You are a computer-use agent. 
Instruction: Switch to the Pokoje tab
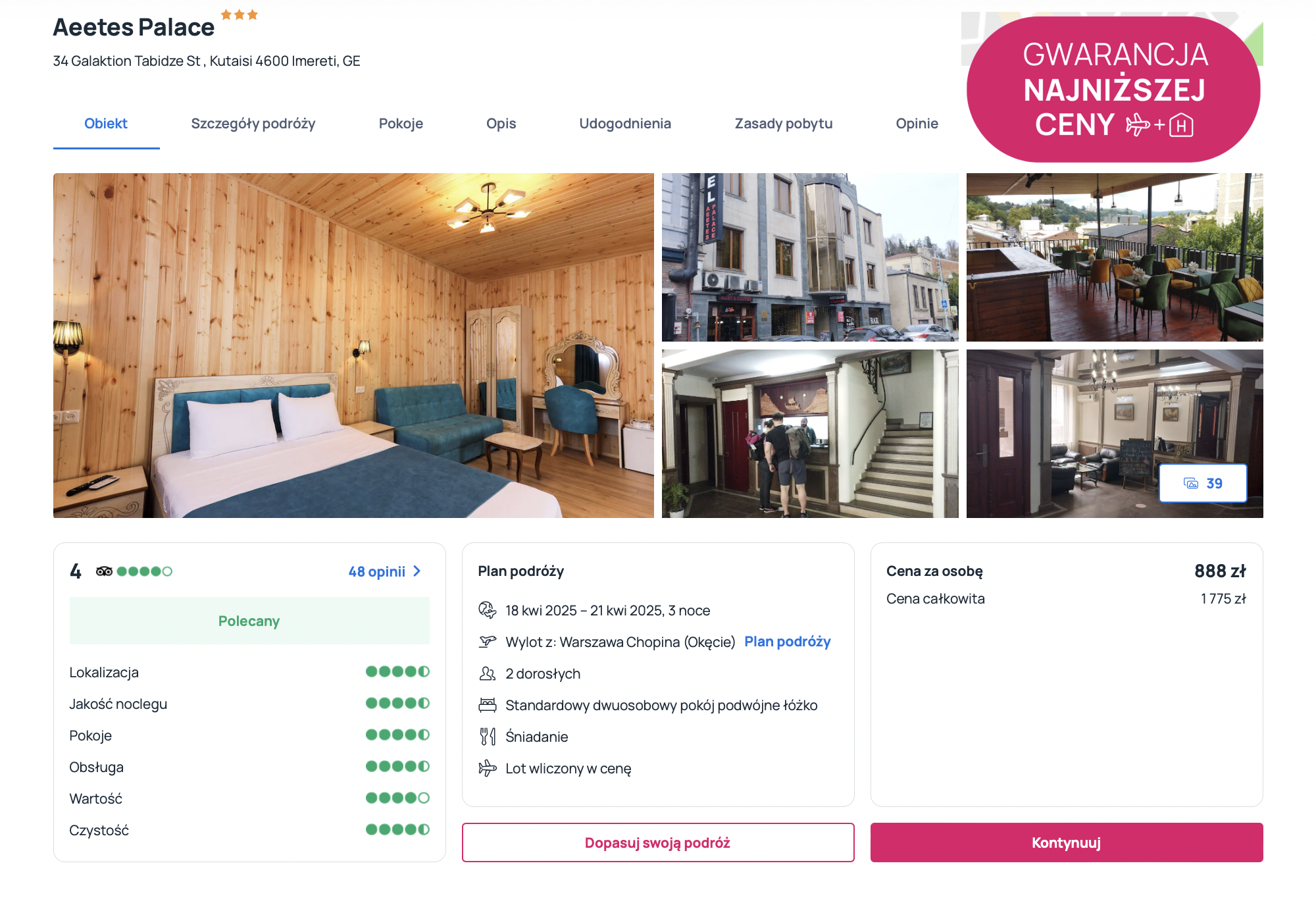[401, 124]
